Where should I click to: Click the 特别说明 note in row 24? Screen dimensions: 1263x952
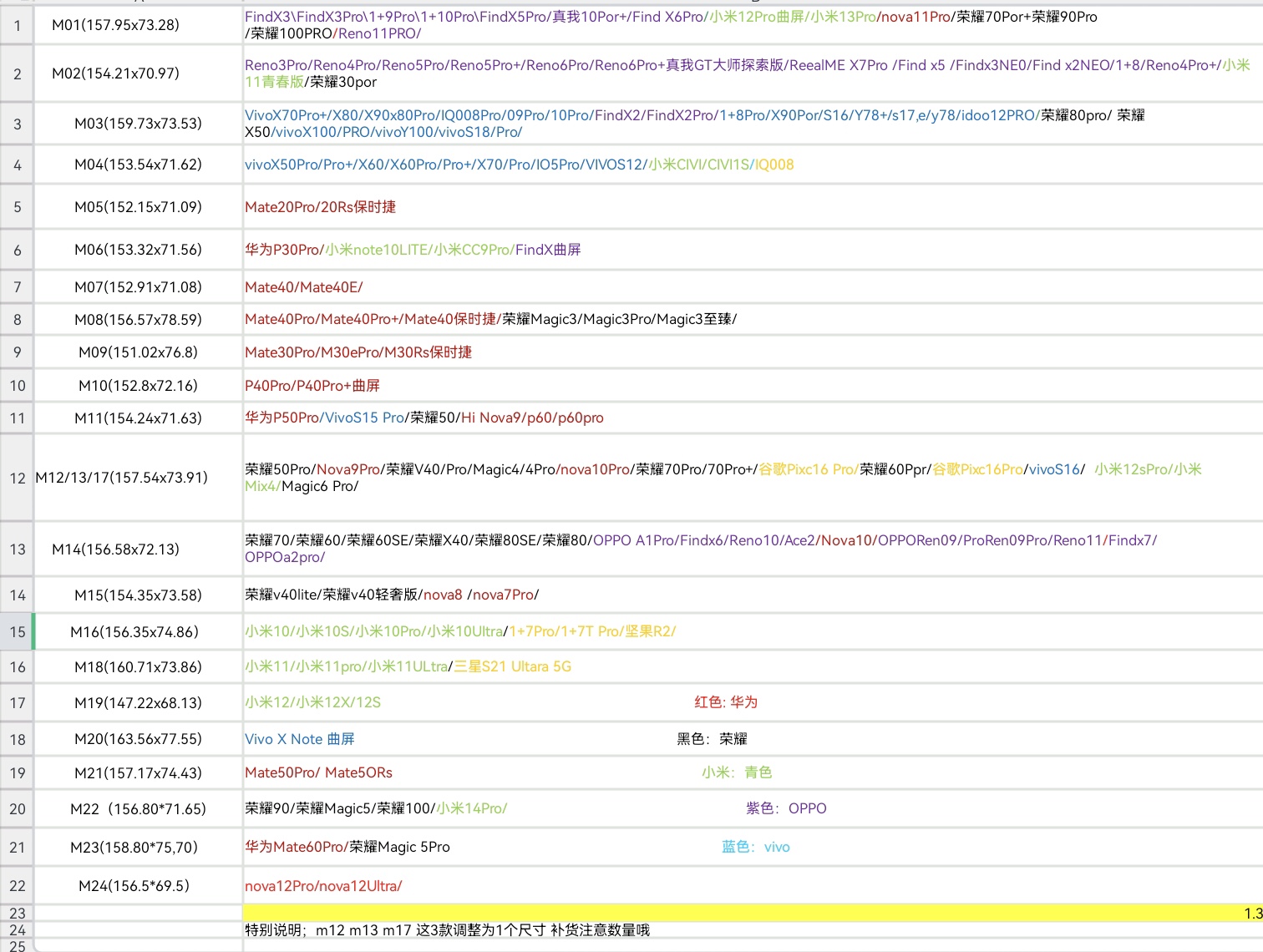(447, 930)
